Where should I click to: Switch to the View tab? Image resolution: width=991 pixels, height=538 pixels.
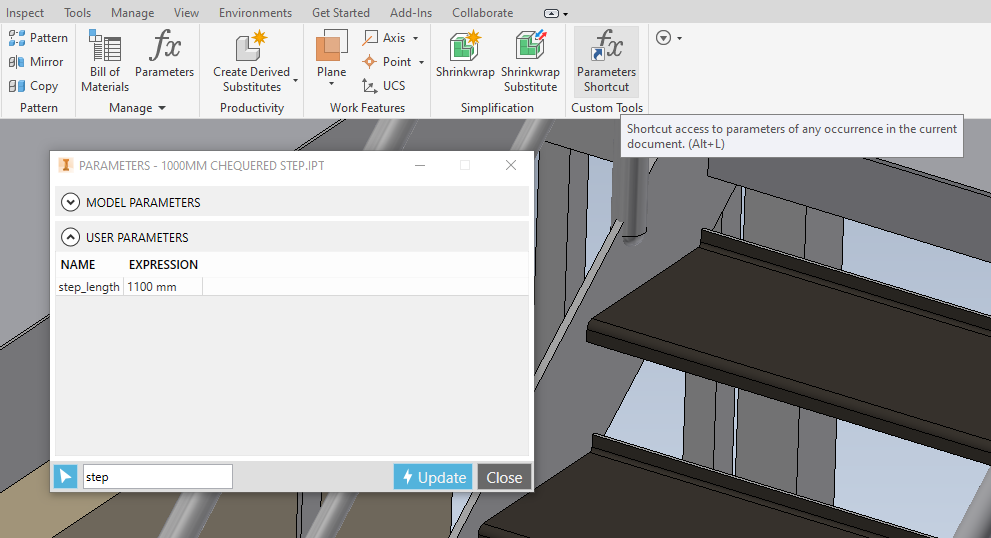tap(186, 13)
